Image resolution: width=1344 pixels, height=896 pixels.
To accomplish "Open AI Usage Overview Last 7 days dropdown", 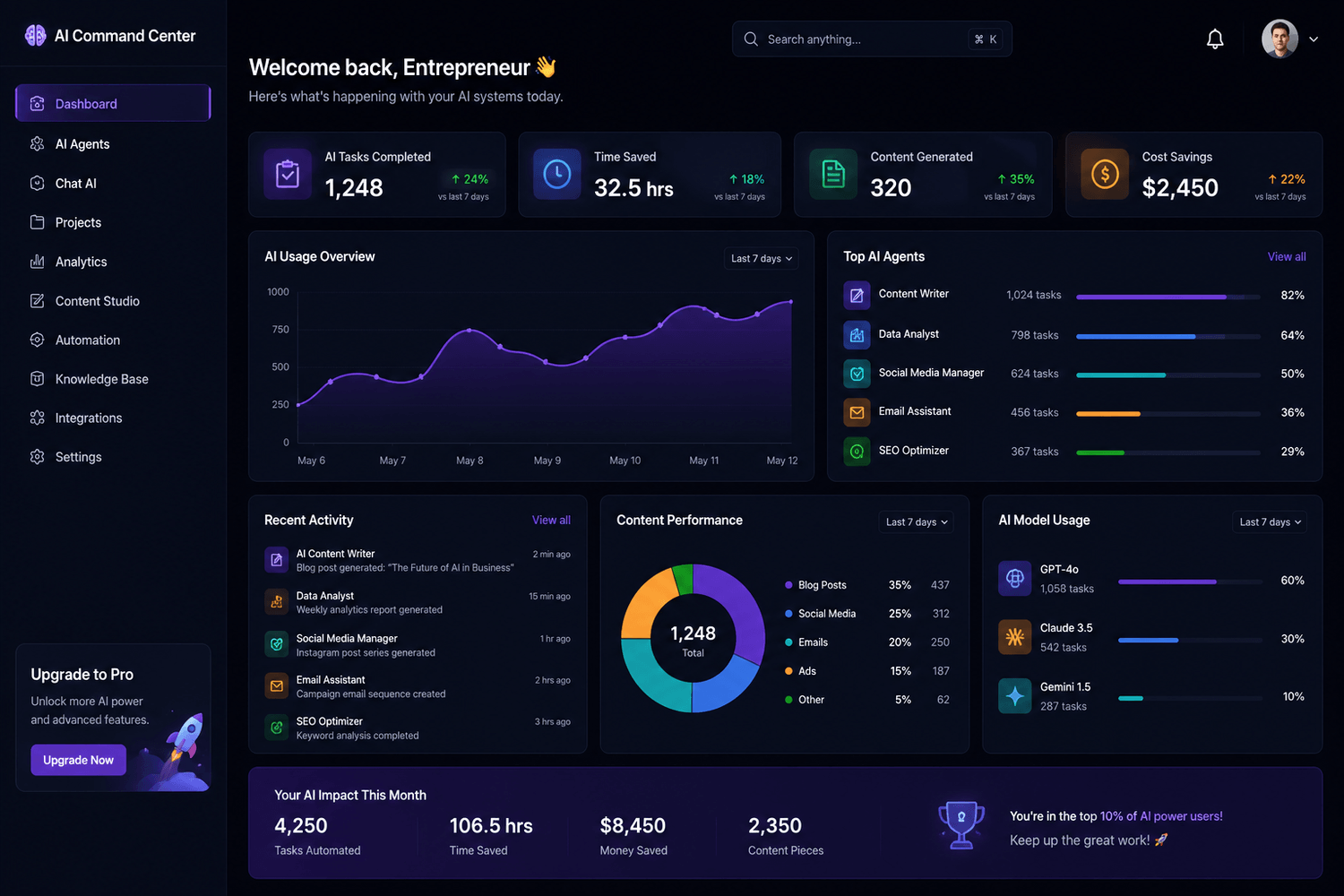I will [x=762, y=259].
